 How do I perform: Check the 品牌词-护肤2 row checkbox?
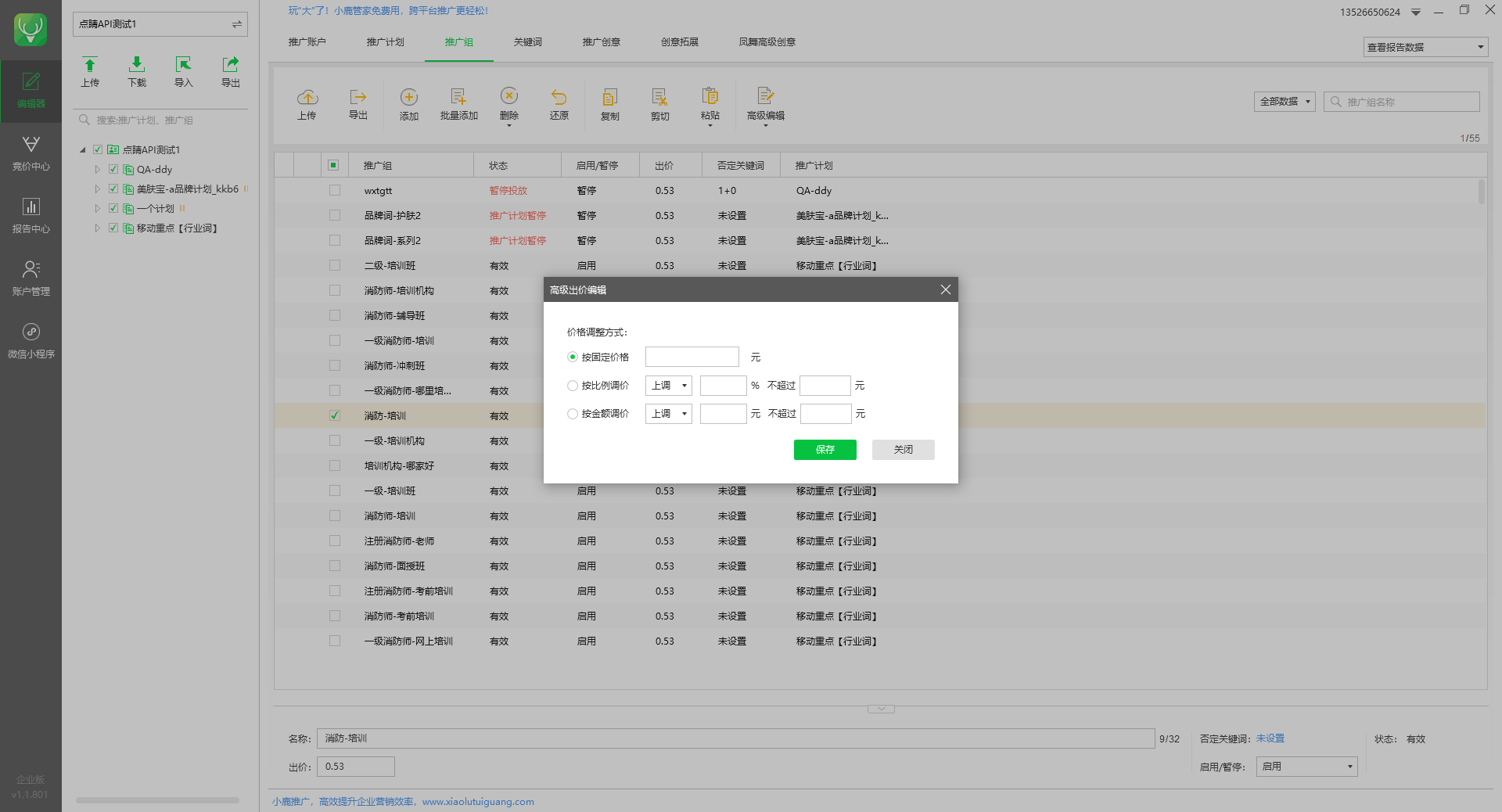335,215
